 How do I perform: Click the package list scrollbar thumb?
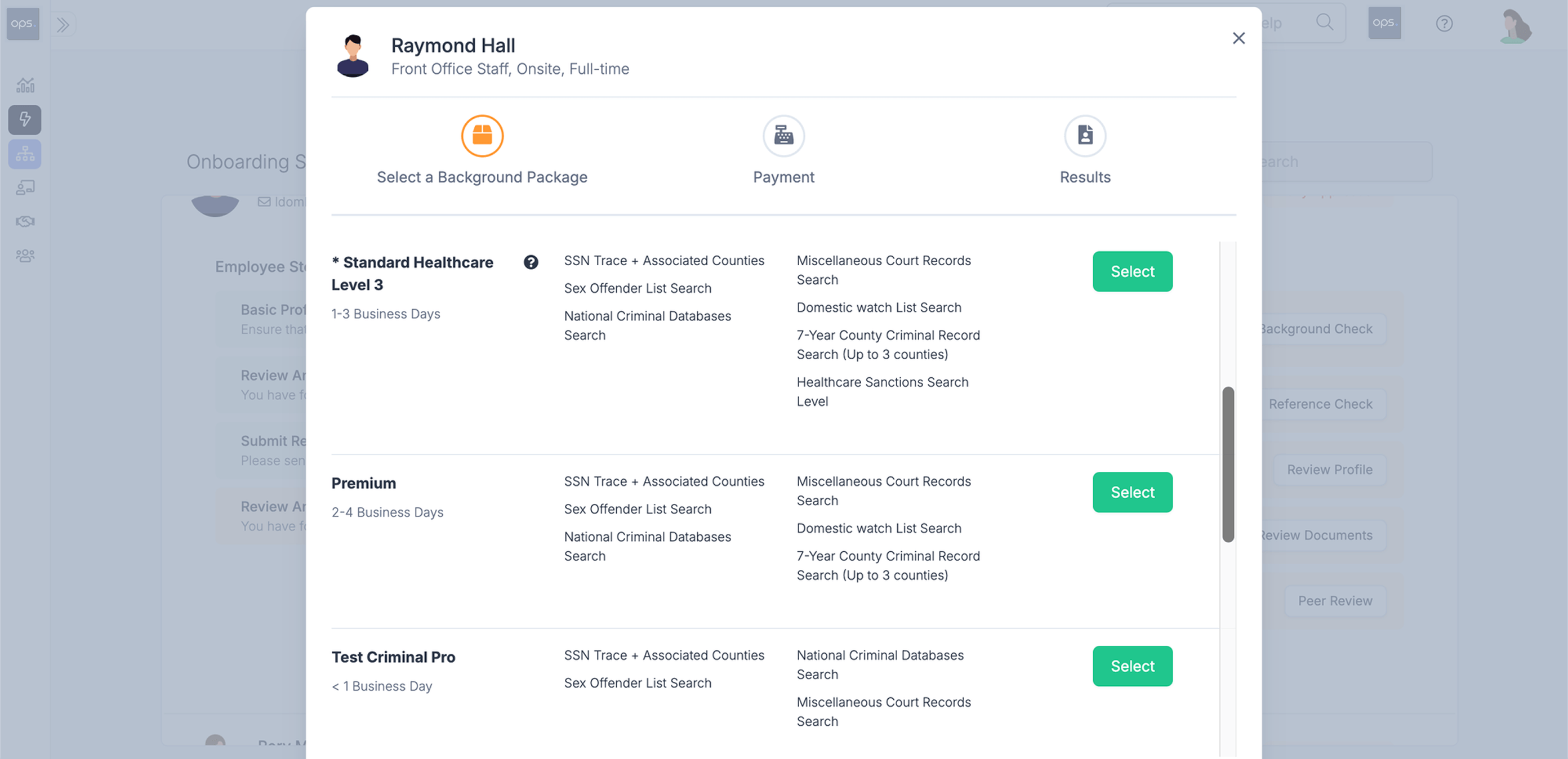pos(1228,465)
